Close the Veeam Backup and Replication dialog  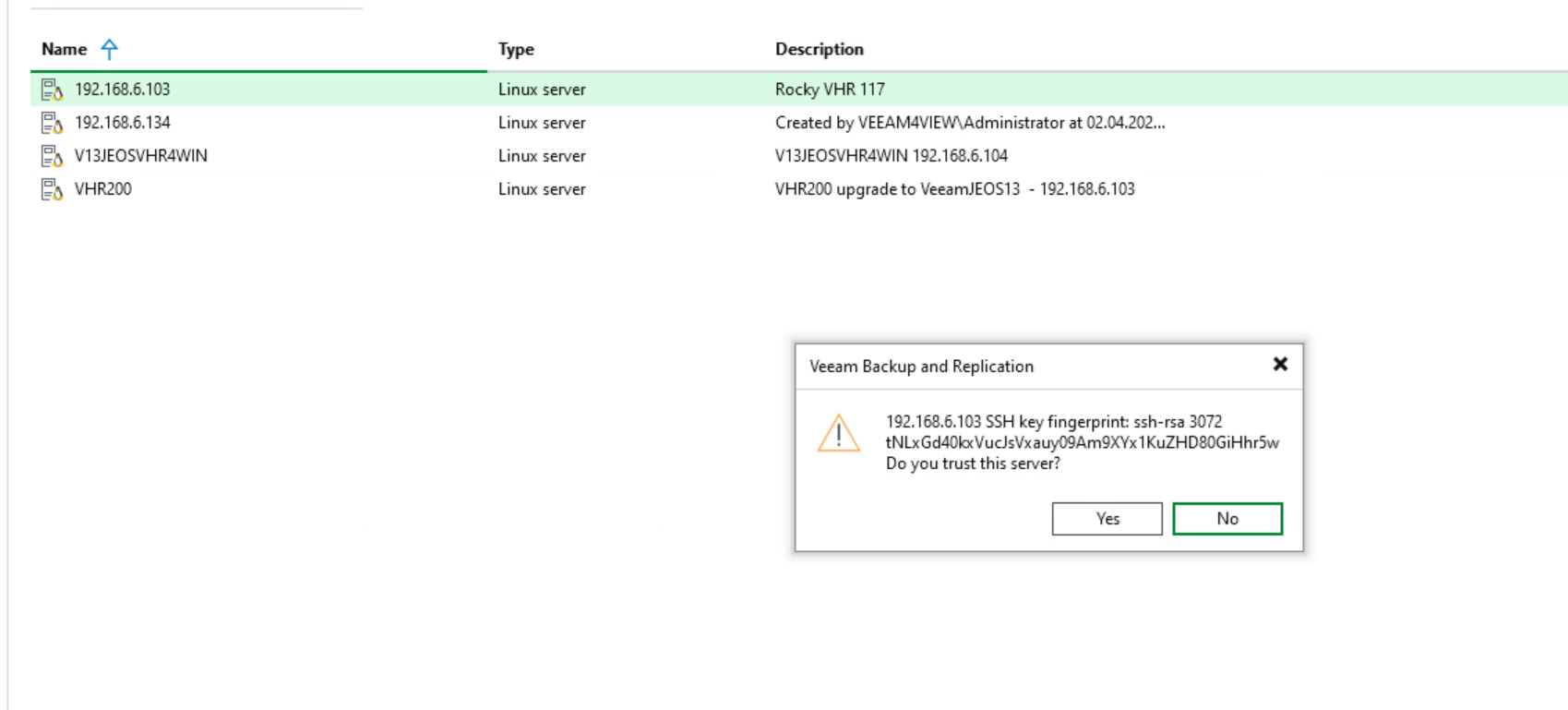(1279, 365)
